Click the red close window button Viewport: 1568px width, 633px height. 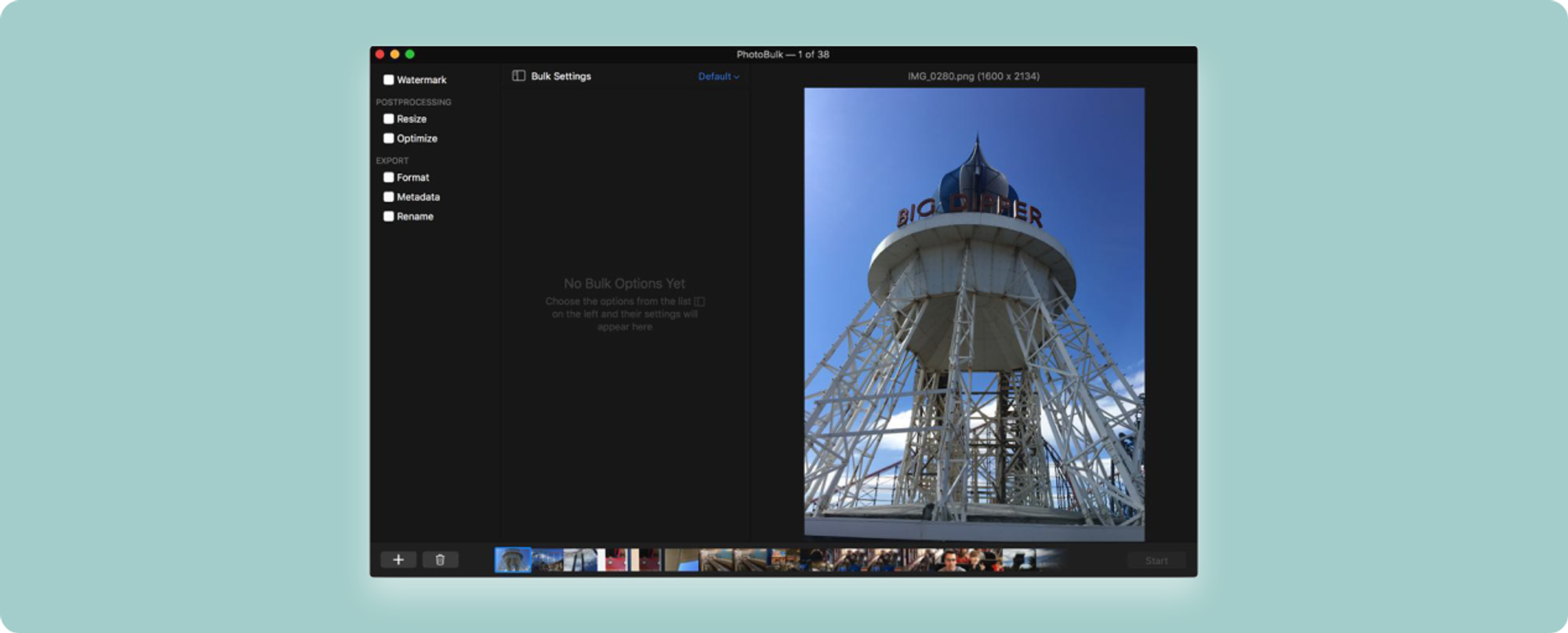coord(380,54)
